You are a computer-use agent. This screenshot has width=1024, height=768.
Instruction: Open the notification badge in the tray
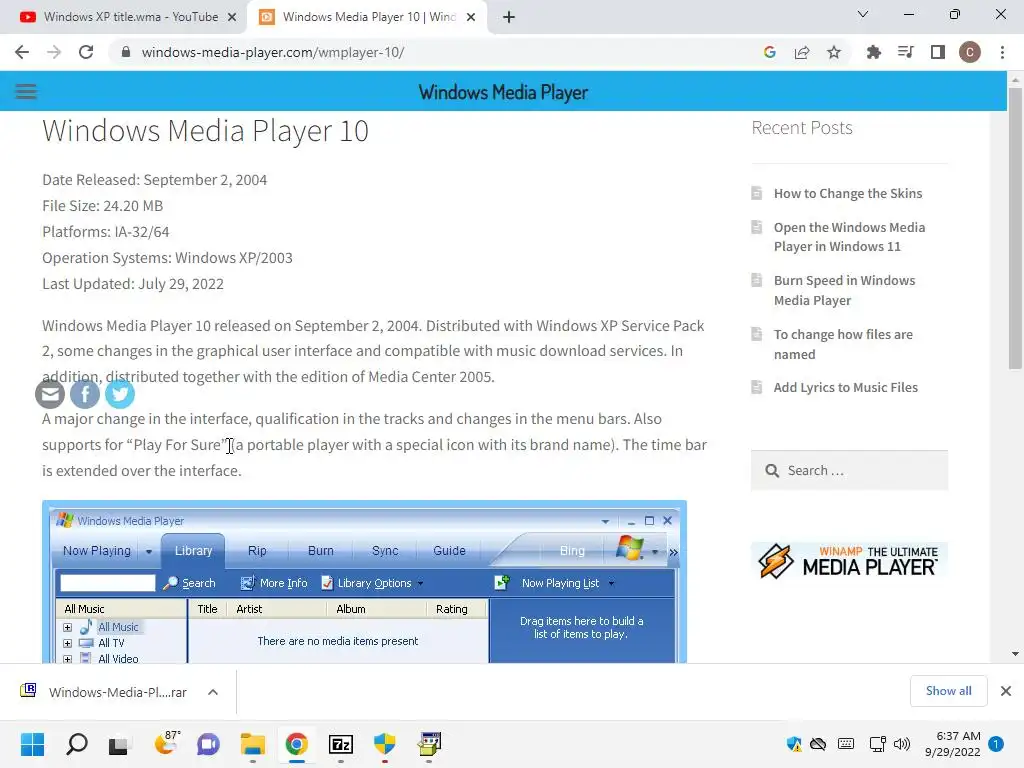pyautogui.click(x=996, y=744)
